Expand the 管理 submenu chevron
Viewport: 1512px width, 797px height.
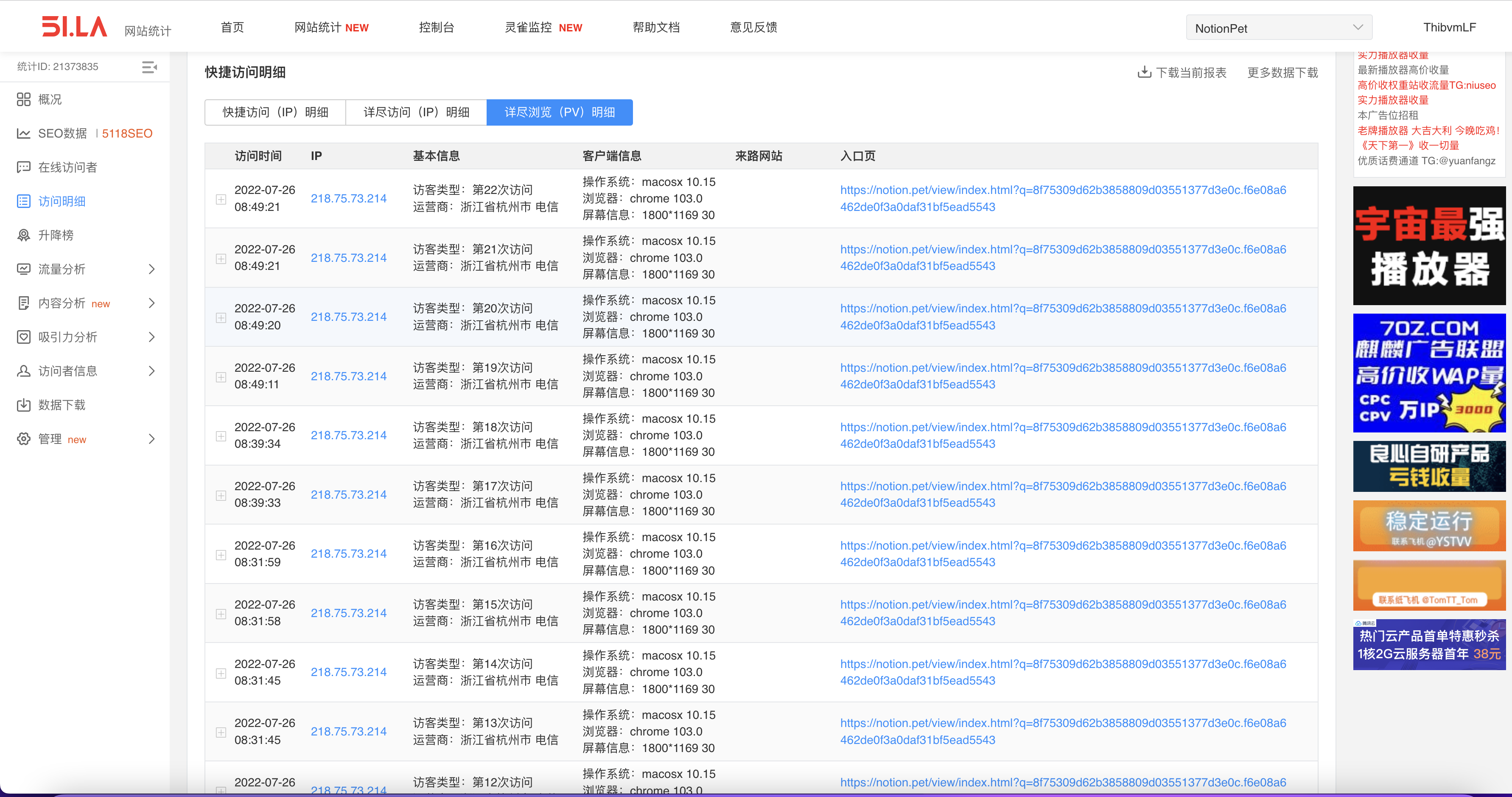pos(151,439)
